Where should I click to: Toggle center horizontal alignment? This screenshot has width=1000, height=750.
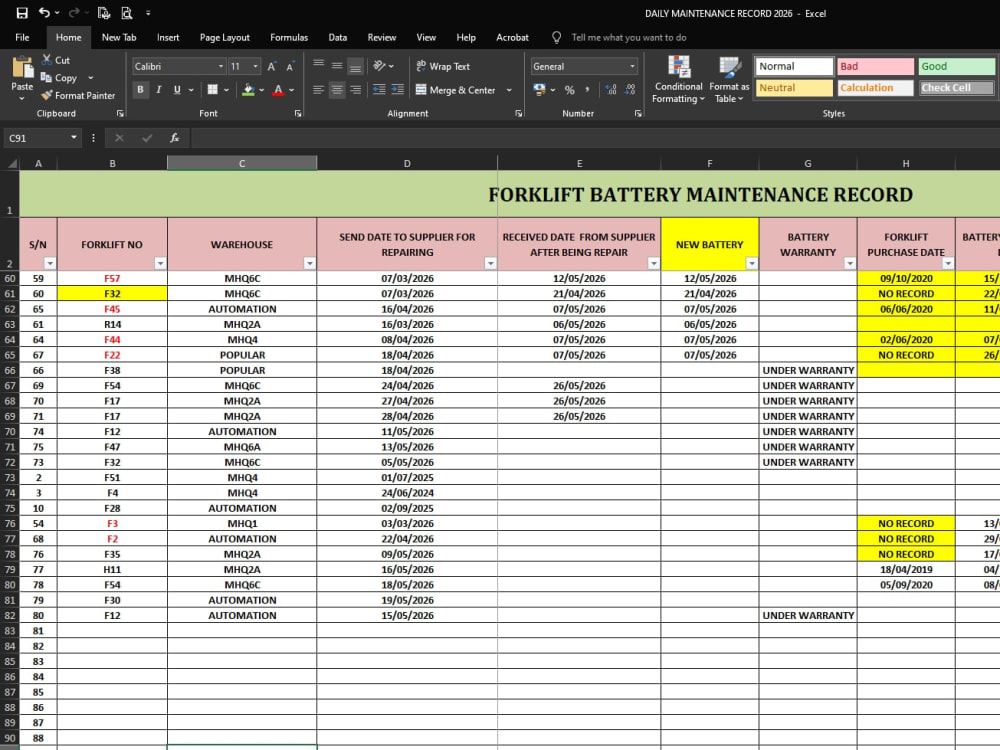click(x=337, y=90)
